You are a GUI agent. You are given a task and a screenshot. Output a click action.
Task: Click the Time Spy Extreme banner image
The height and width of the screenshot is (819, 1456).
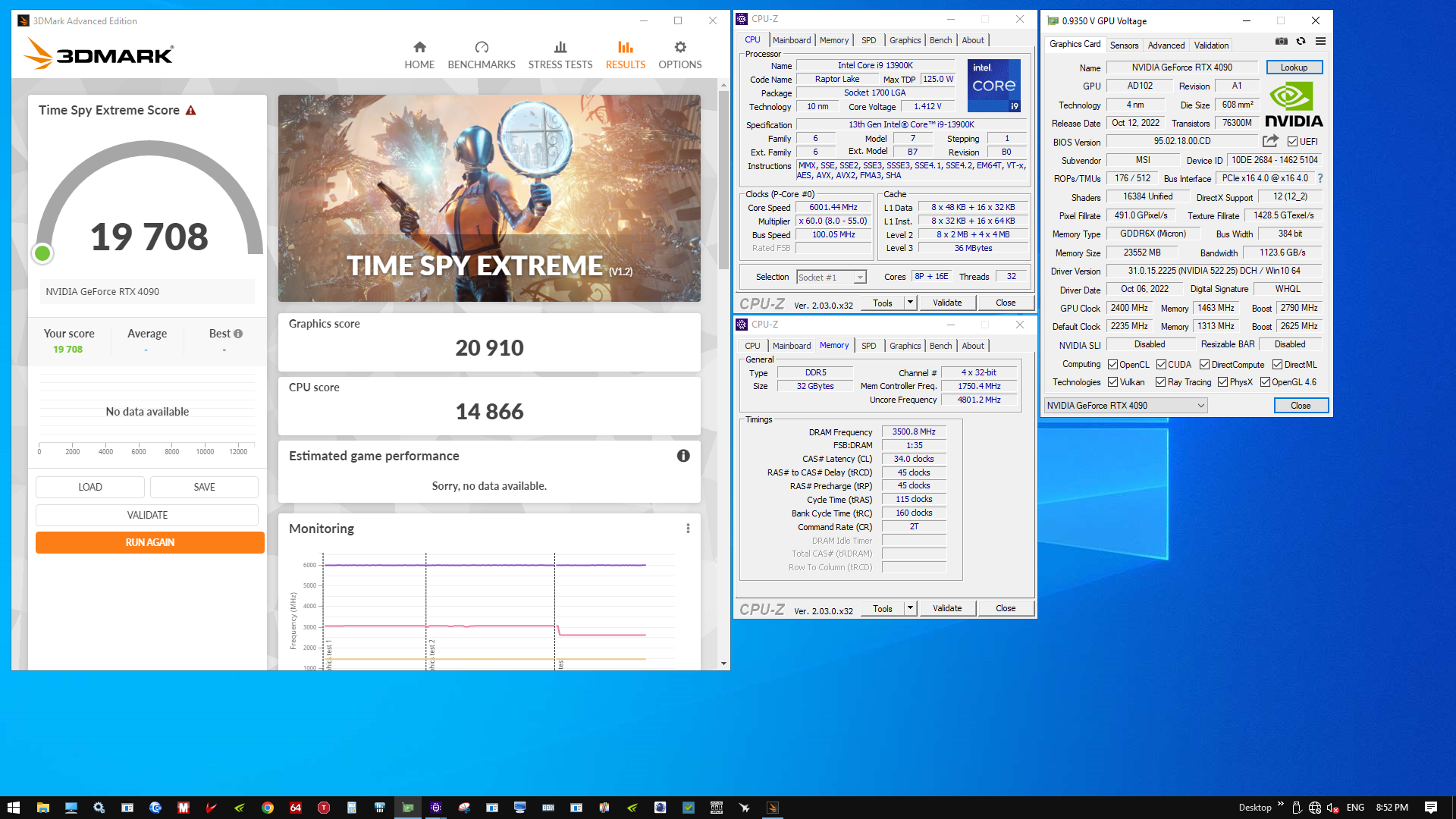click(489, 198)
